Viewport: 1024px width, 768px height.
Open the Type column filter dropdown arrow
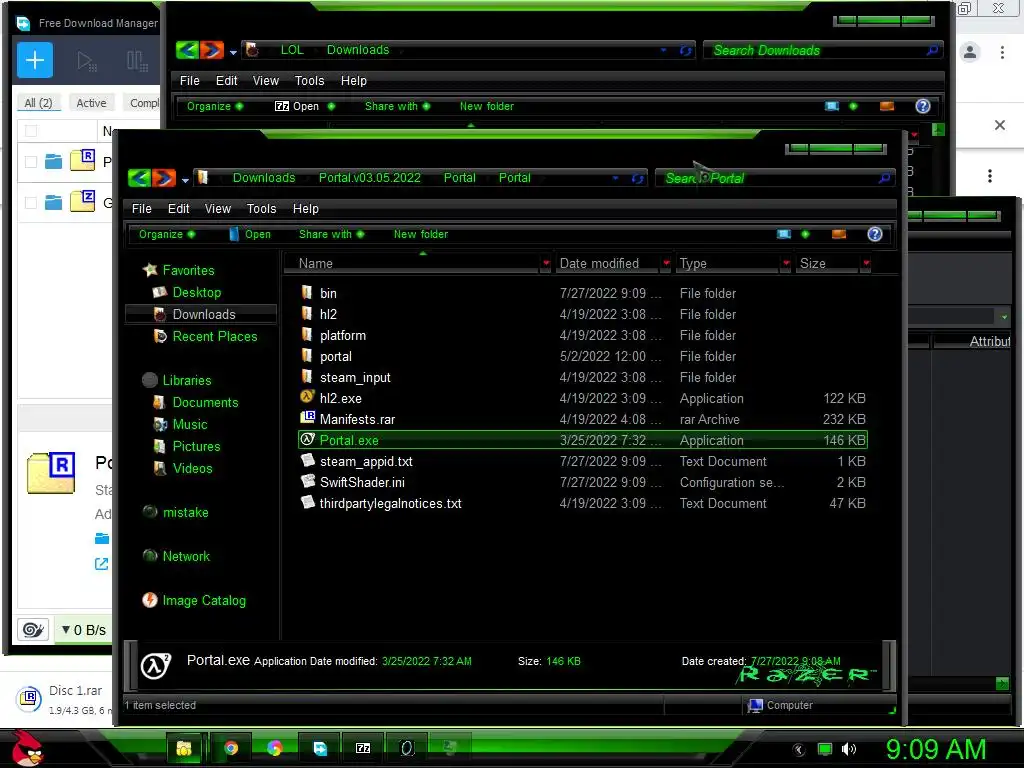coord(786,263)
